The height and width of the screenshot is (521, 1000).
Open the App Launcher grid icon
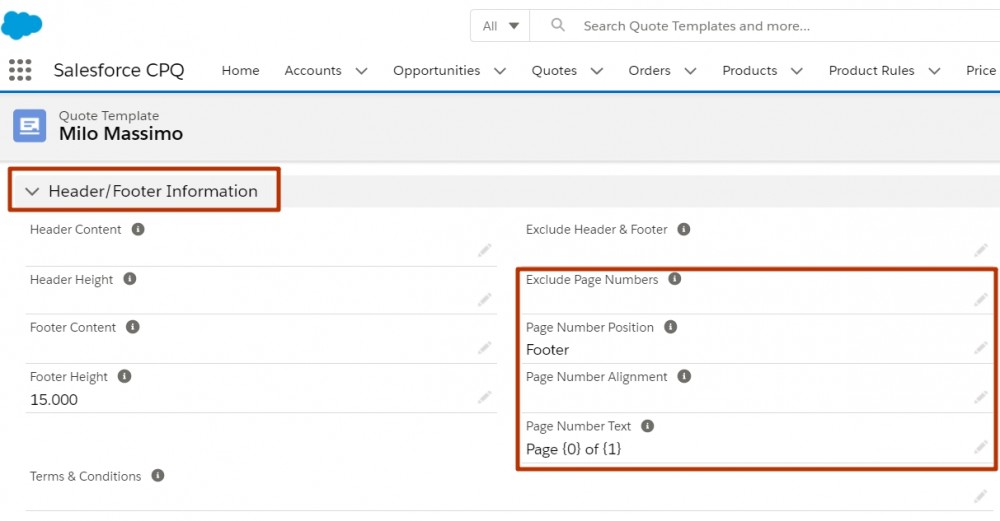(x=20, y=70)
